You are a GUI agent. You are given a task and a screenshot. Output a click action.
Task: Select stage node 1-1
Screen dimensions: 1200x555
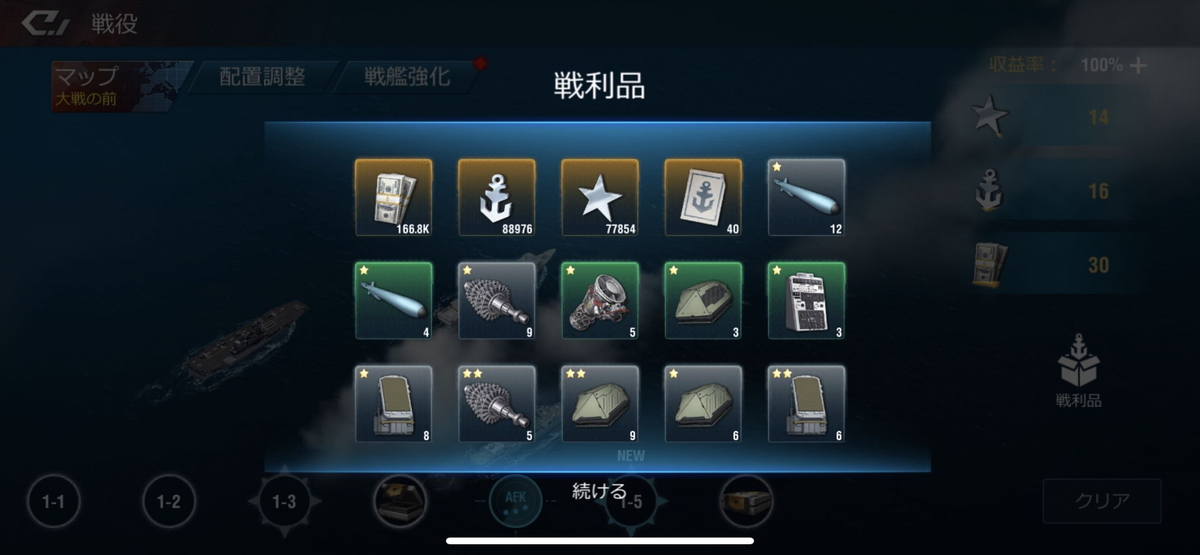coord(54,502)
